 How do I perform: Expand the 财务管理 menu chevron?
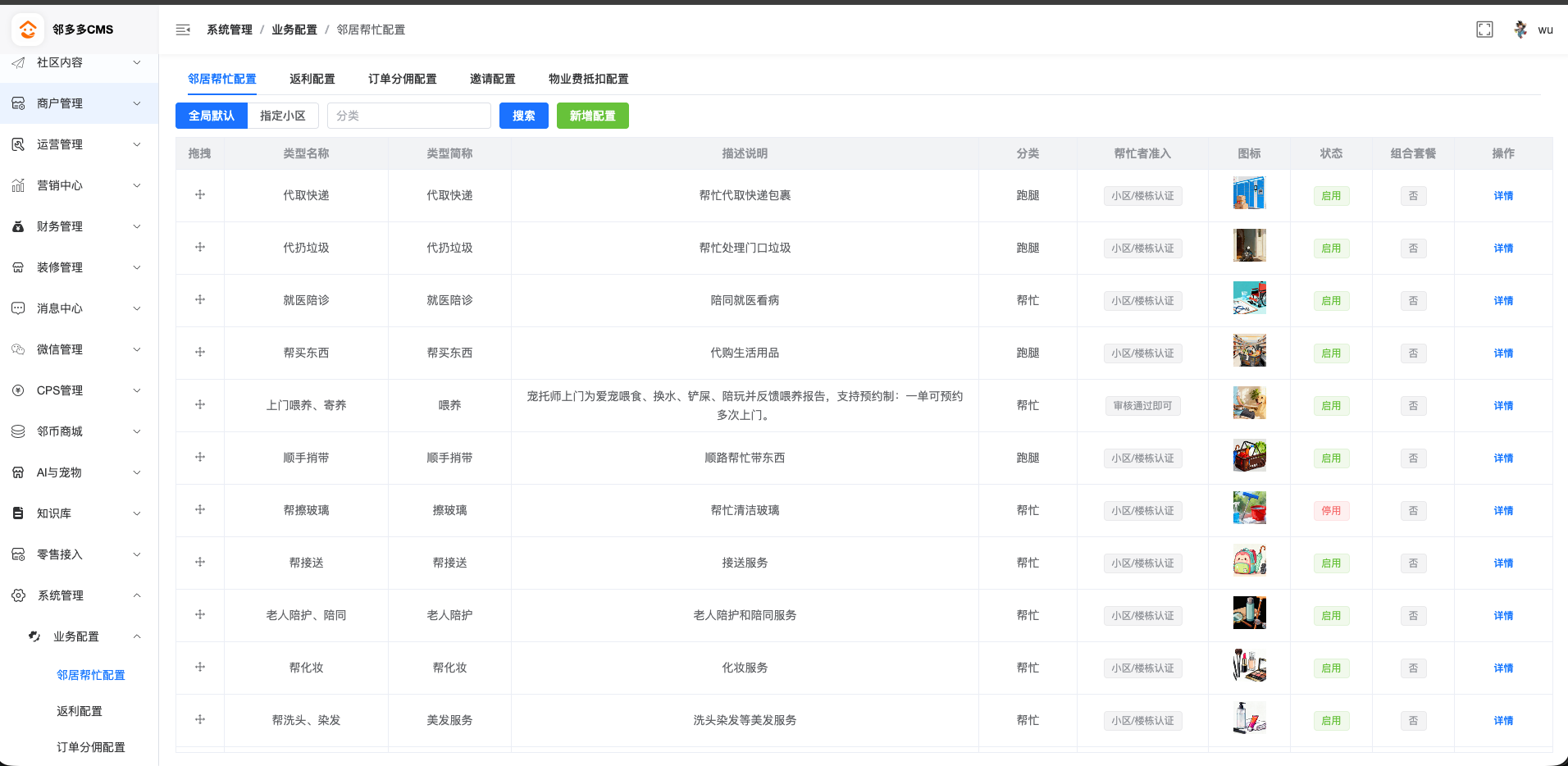point(137,226)
